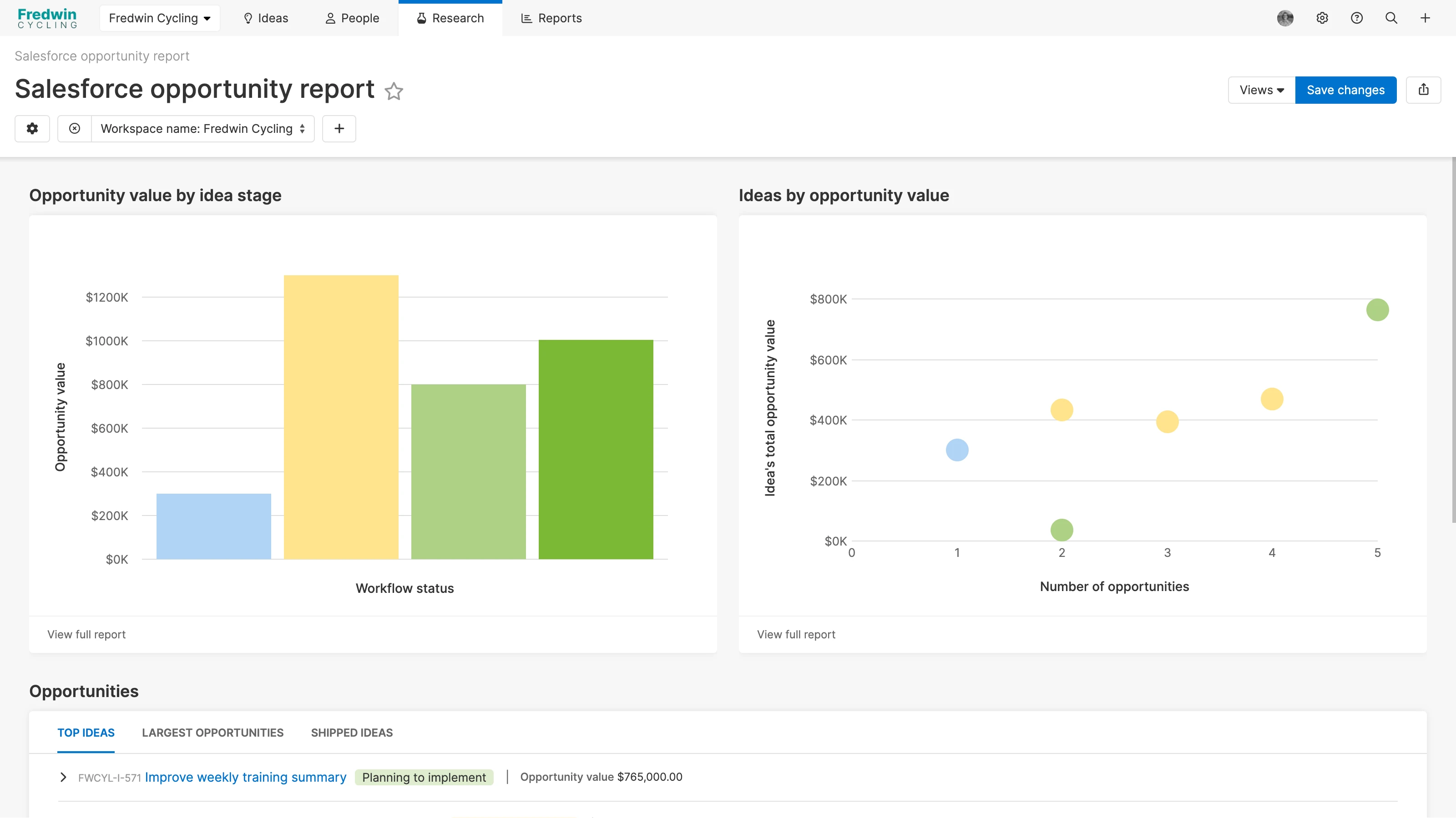Viewport: 1456px width, 819px height.
Task: Open report filter settings gear icon
Action: point(32,128)
